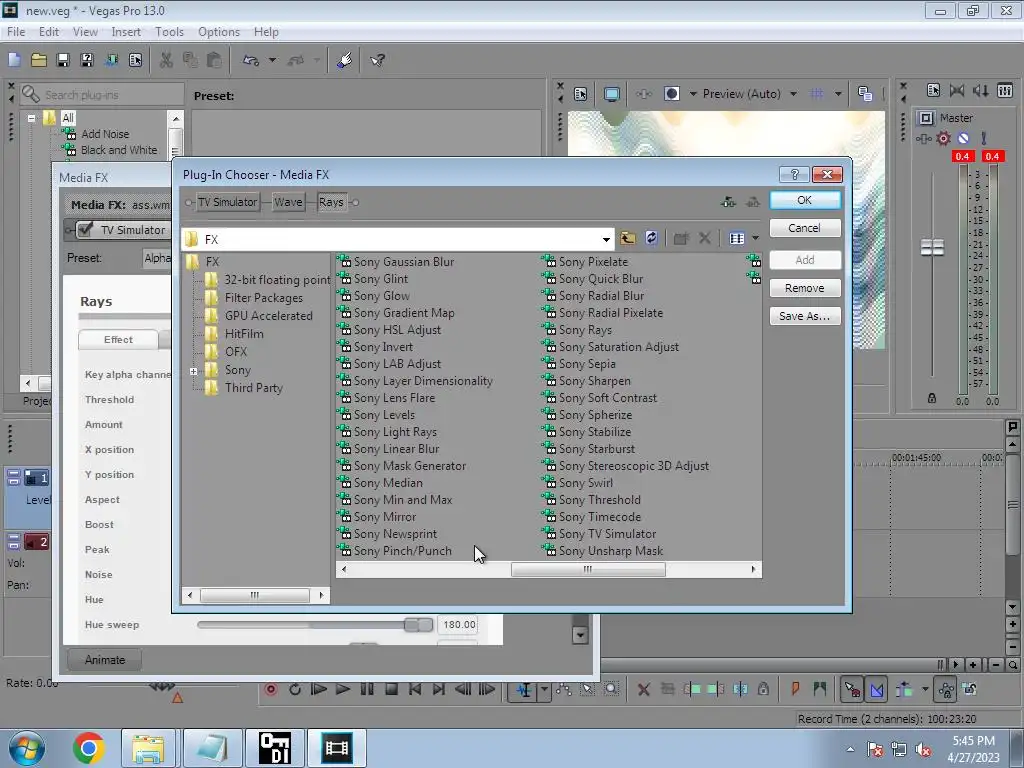Click the New project toolbar icon
The width and height of the screenshot is (1024, 768).
(x=14, y=60)
